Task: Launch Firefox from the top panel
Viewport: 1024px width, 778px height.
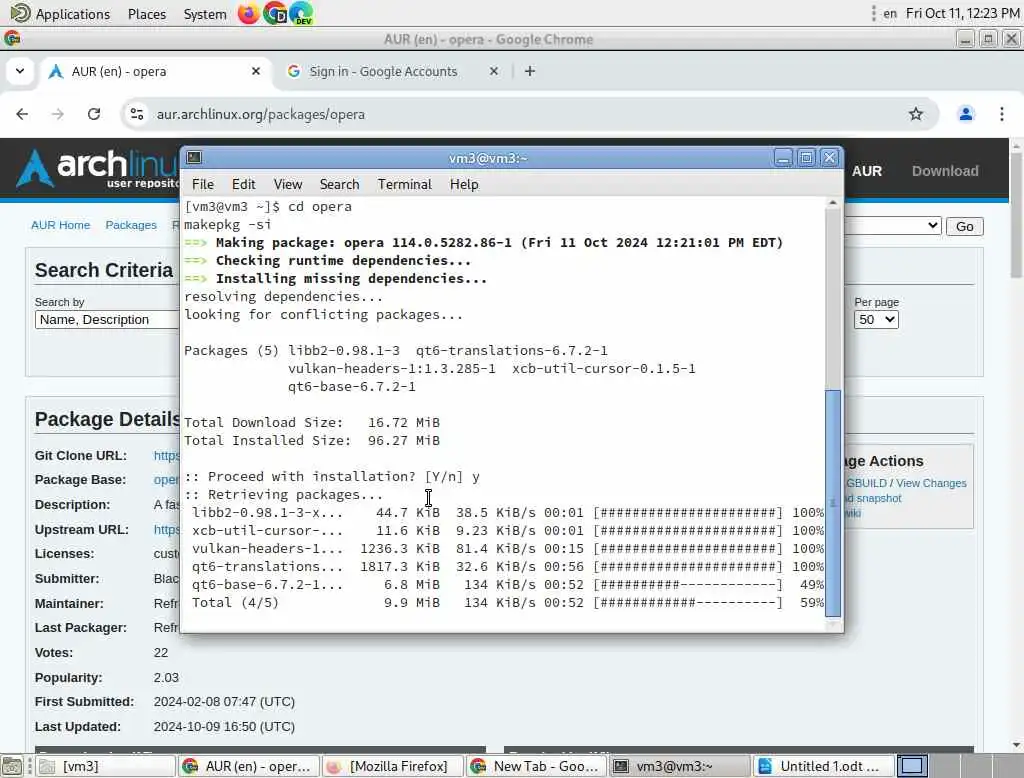Action: point(248,13)
